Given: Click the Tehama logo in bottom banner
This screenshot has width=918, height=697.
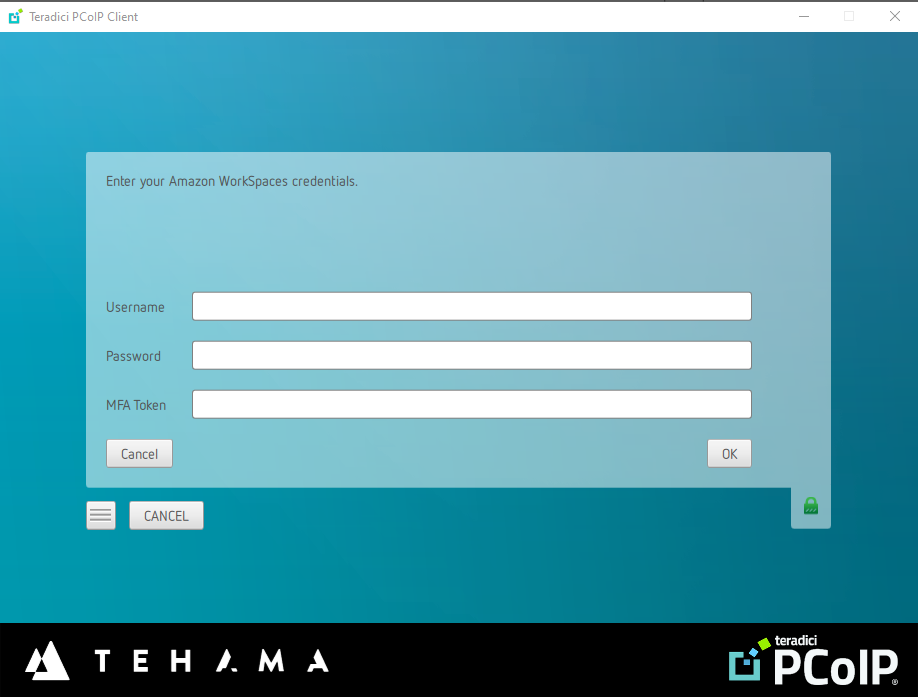Looking at the screenshot, I should click(x=177, y=661).
